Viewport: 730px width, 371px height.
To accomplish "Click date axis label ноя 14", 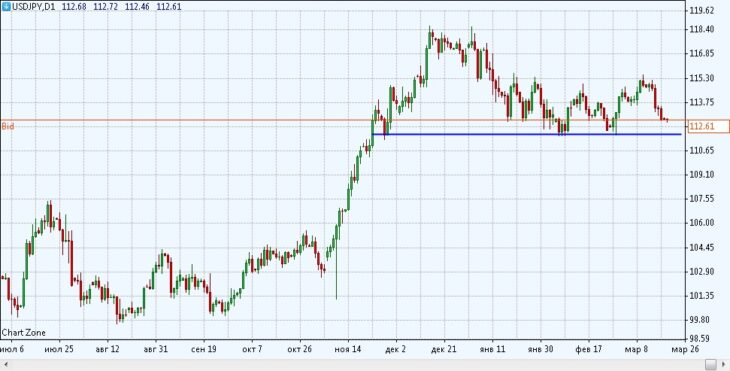I will point(348,349).
